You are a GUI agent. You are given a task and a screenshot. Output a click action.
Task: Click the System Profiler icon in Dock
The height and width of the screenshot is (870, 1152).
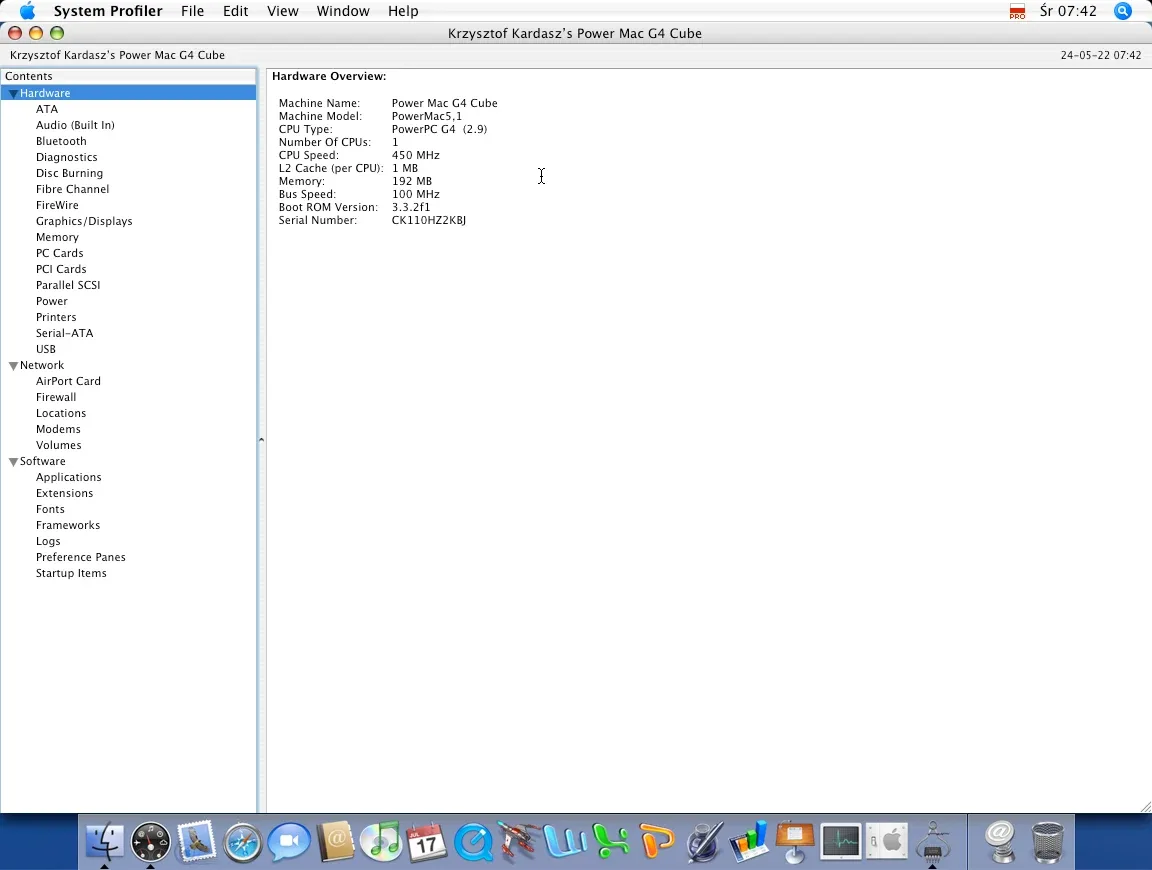pos(933,842)
